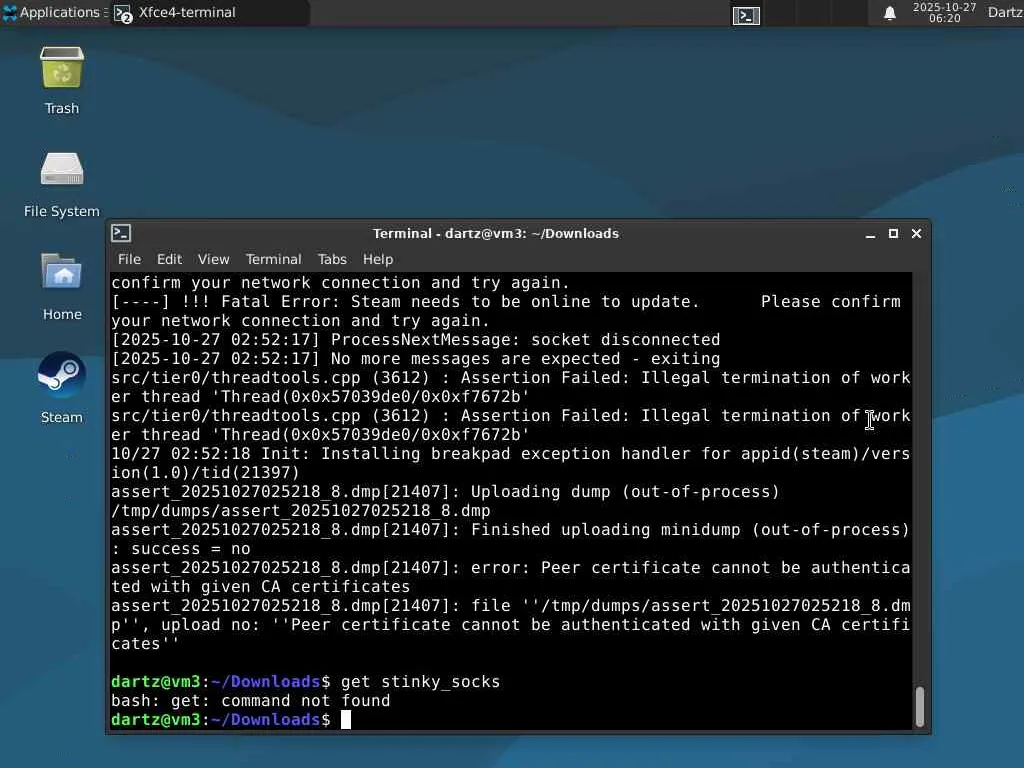The height and width of the screenshot is (768, 1024).
Task: Open the Edit menu in the terminal
Action: tap(169, 259)
